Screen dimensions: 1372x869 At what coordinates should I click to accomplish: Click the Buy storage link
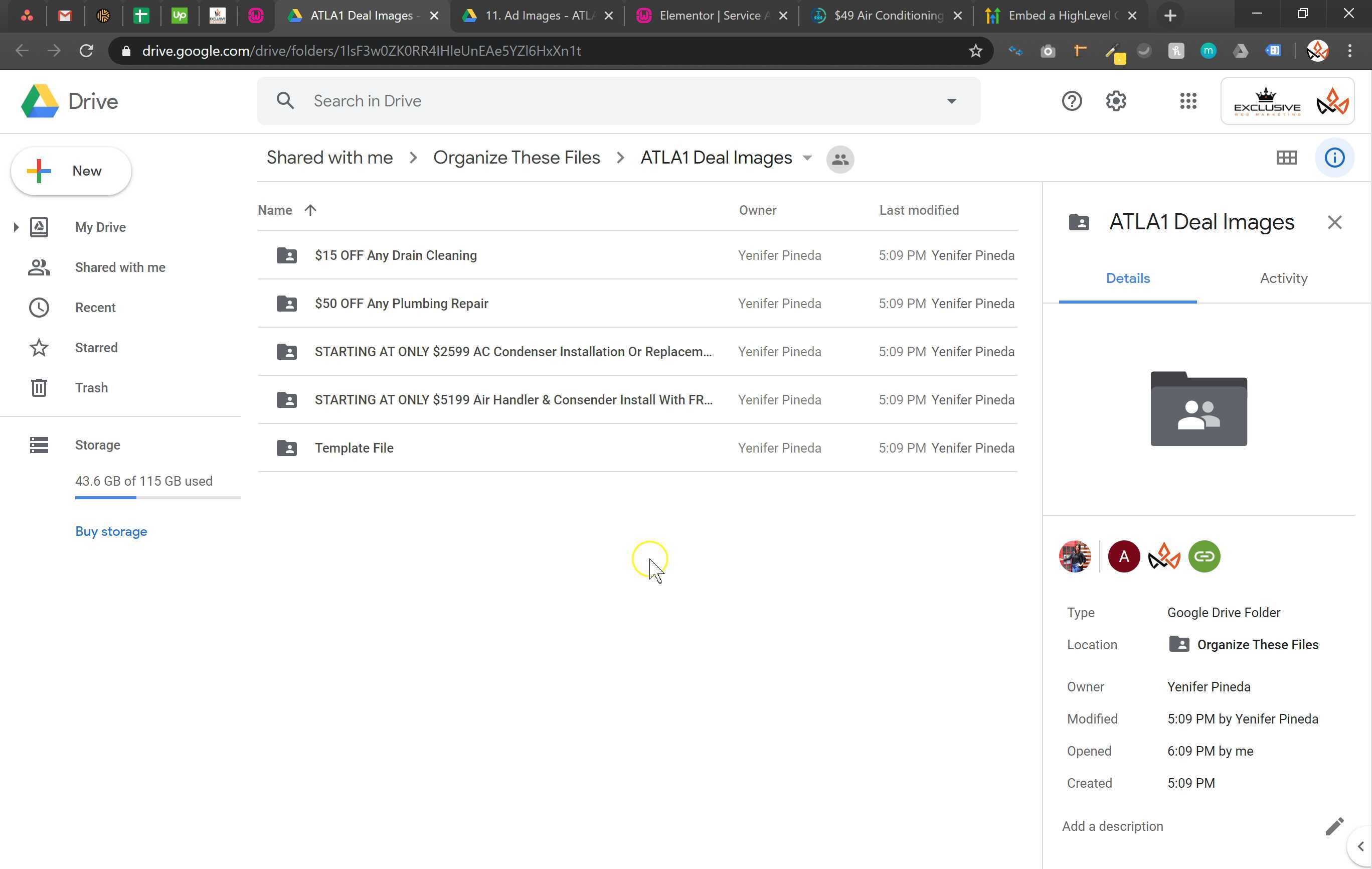click(x=111, y=531)
